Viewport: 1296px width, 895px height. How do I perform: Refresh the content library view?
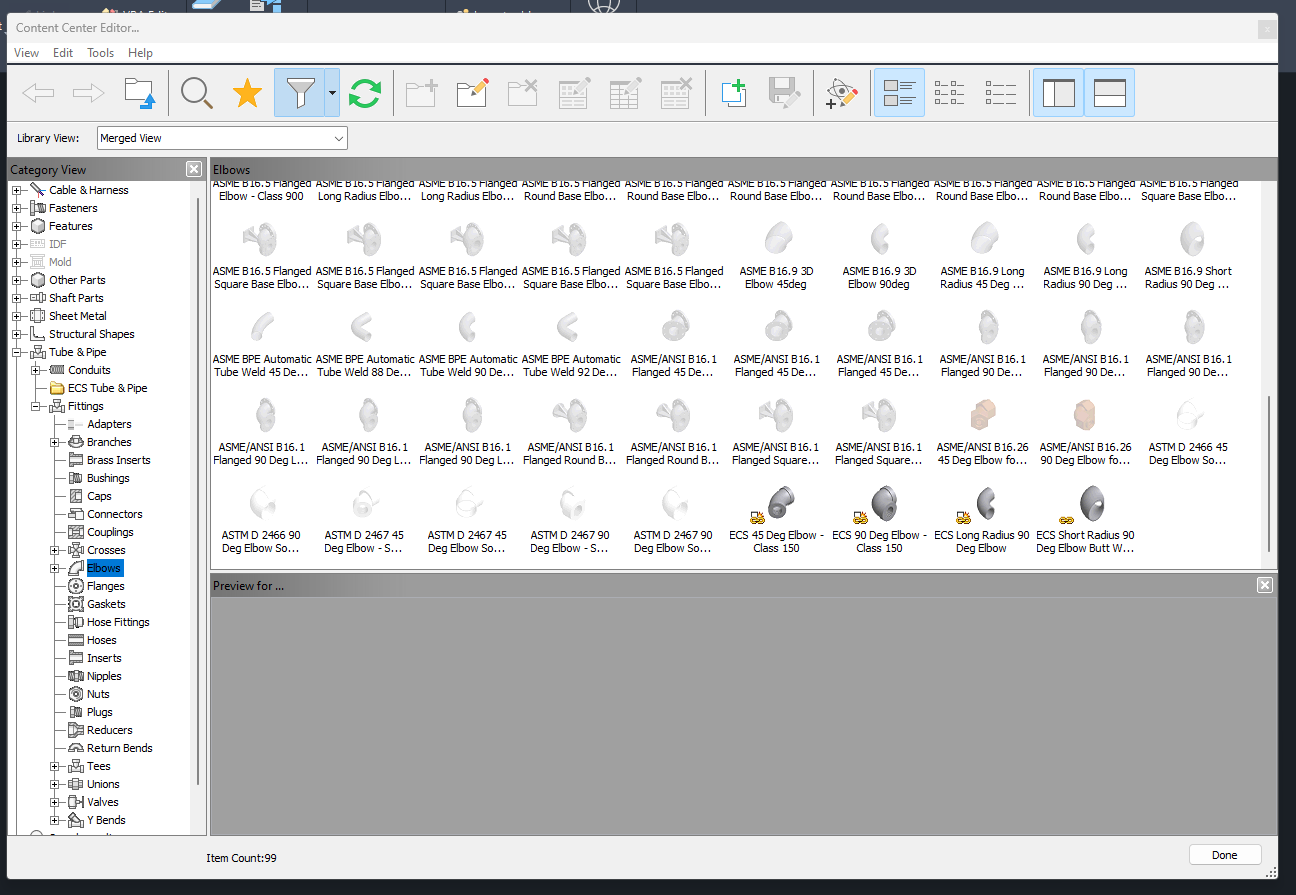pos(365,92)
